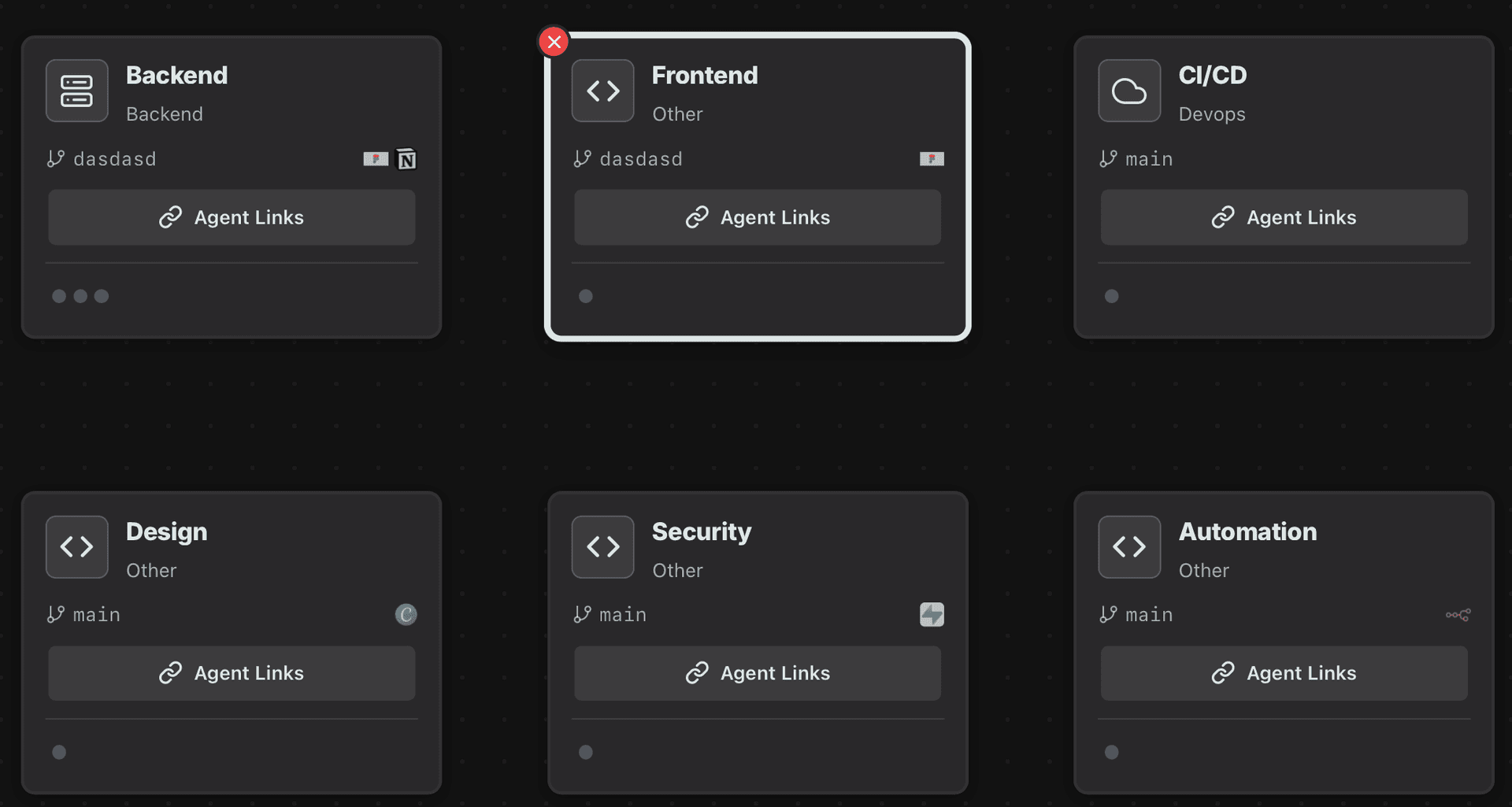The image size is (1512, 807).
Task: Select the code icon on the Frontend card
Action: (x=602, y=91)
